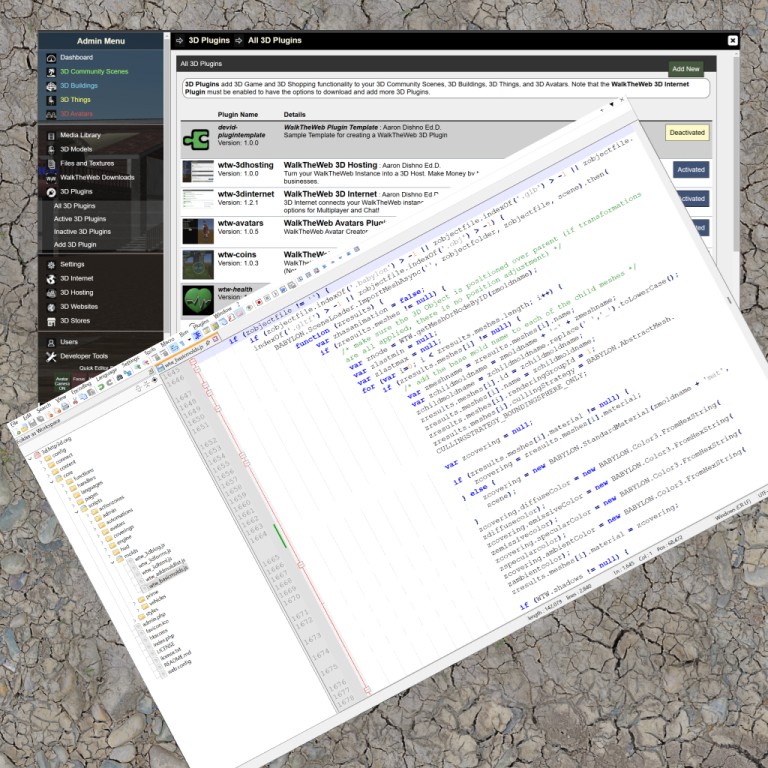
Task: Click the plugins page vertical scrollbar
Action: click(x=736, y=154)
